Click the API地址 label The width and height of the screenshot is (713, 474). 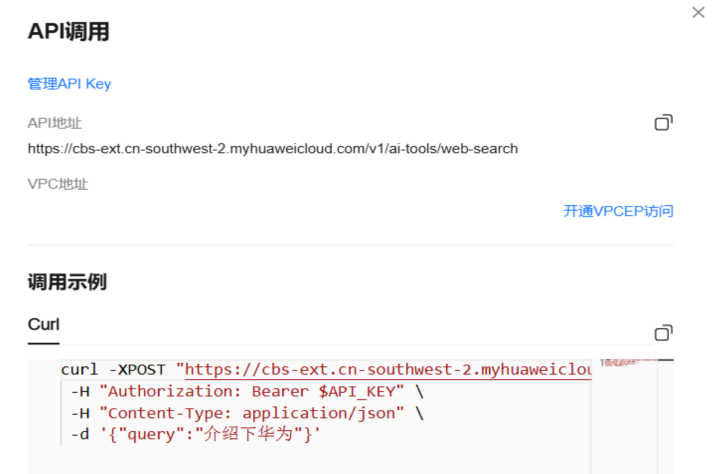[x=55, y=123]
